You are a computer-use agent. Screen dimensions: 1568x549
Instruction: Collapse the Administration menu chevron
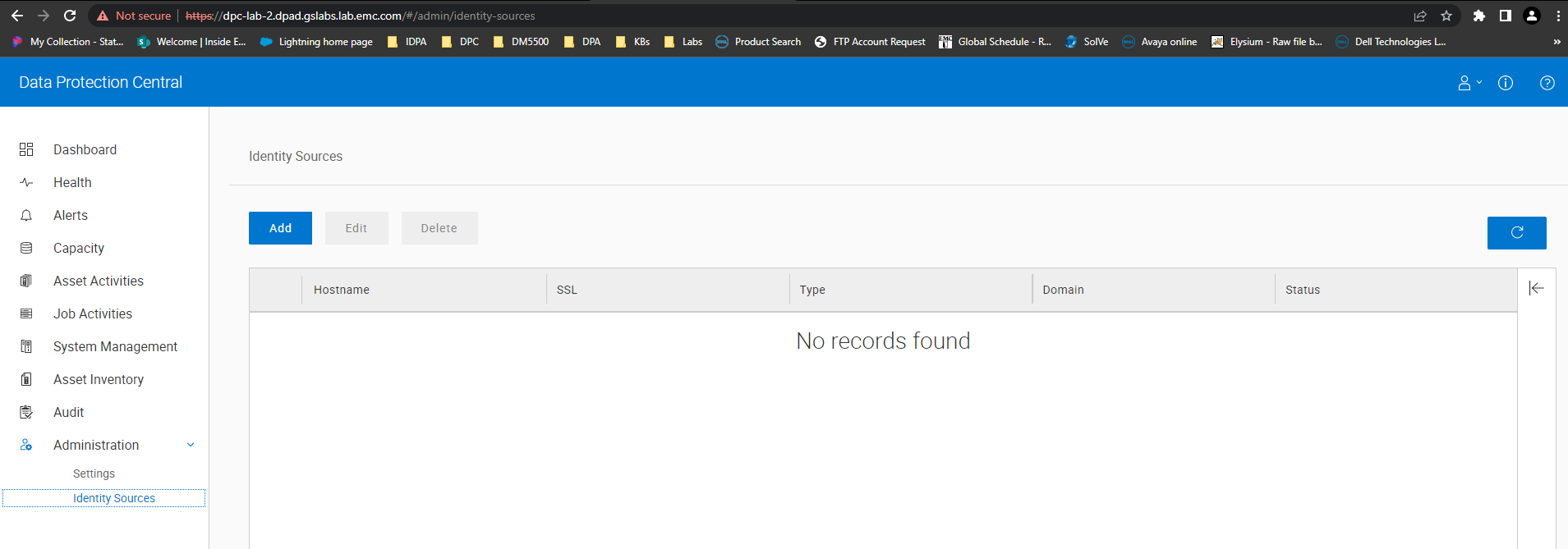click(191, 445)
